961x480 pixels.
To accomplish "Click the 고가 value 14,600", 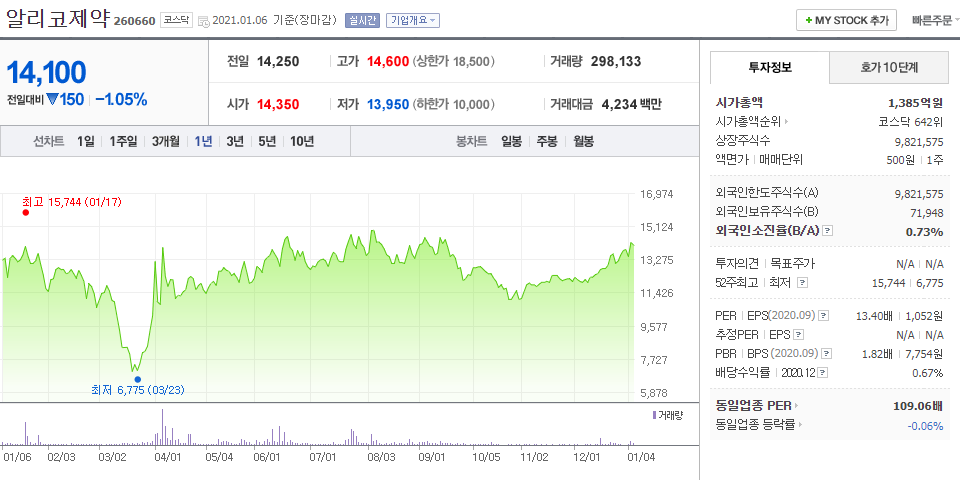I will point(387,61).
